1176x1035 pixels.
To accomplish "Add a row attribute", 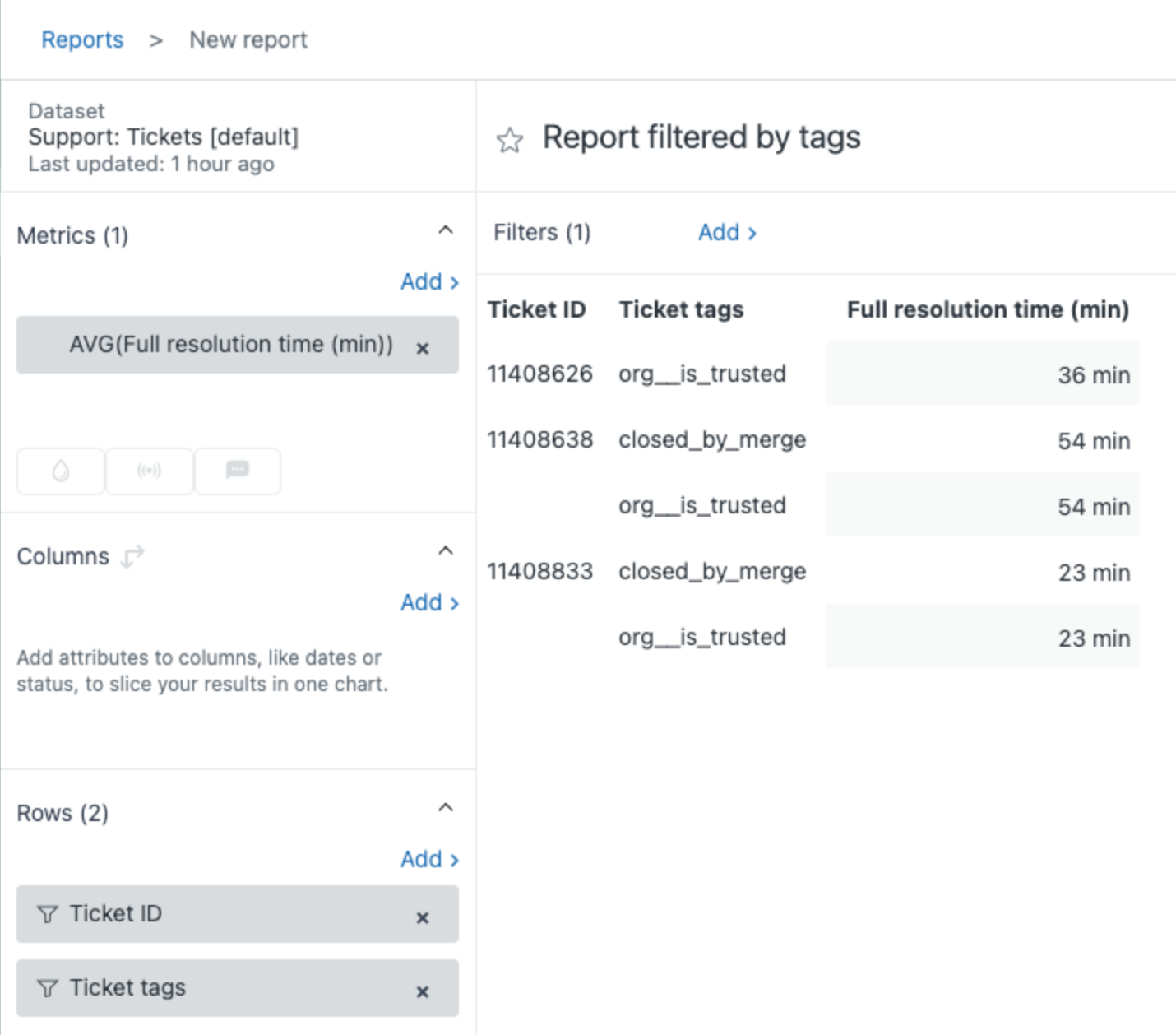I will (428, 860).
